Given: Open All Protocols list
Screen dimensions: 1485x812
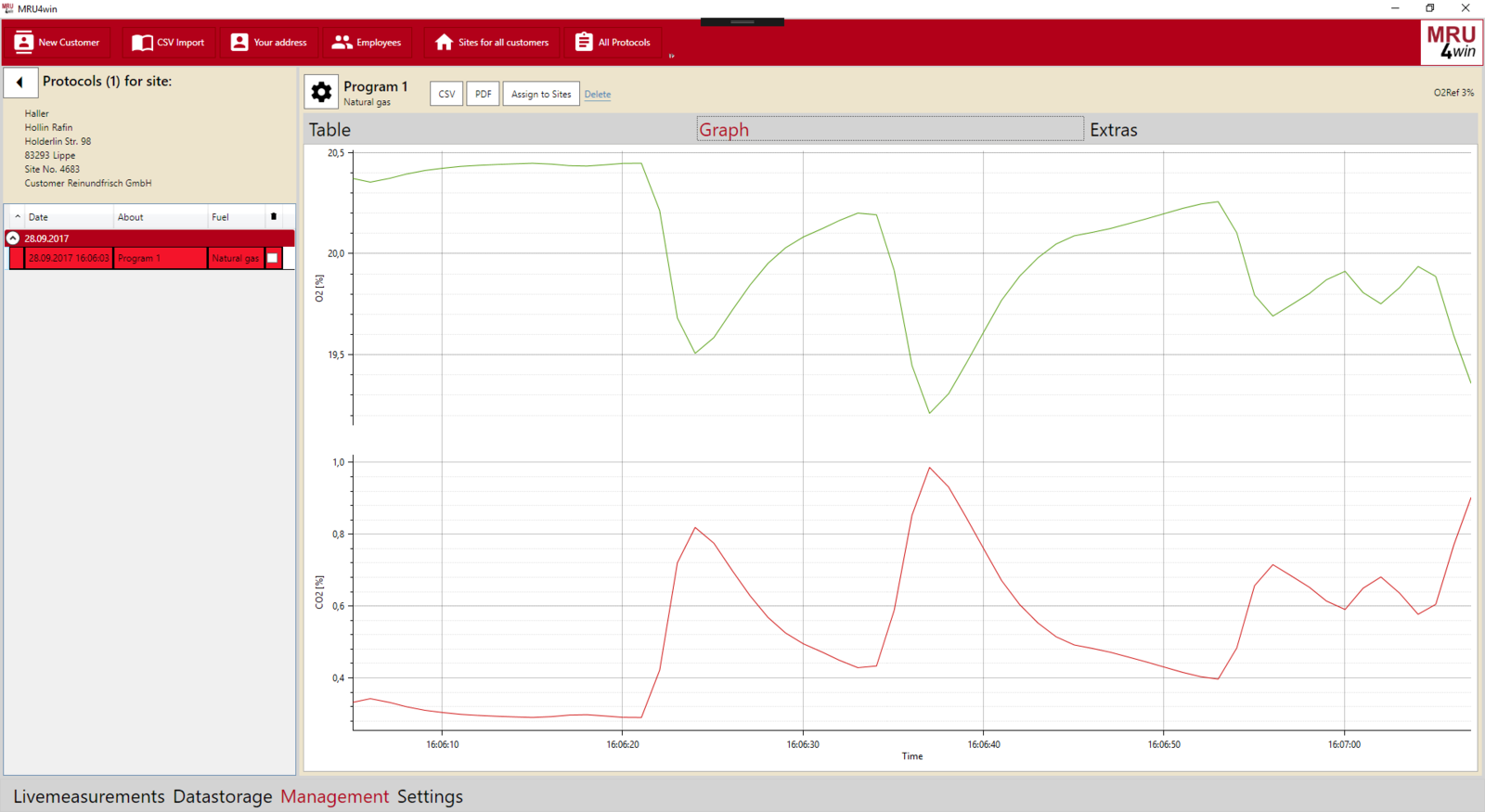Looking at the screenshot, I should coord(613,43).
